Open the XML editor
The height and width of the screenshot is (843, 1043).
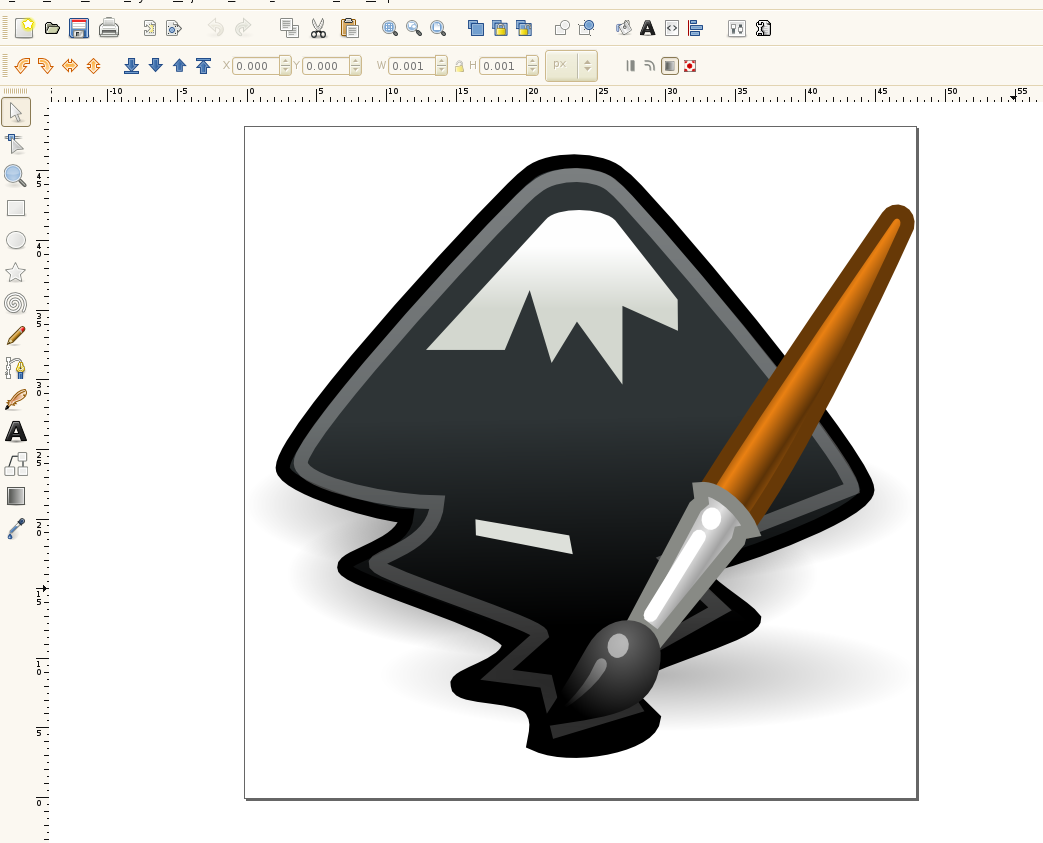click(x=672, y=28)
